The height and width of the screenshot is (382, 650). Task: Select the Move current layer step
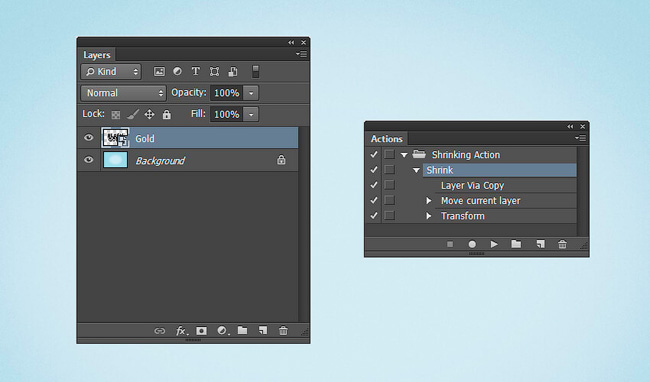pos(480,201)
